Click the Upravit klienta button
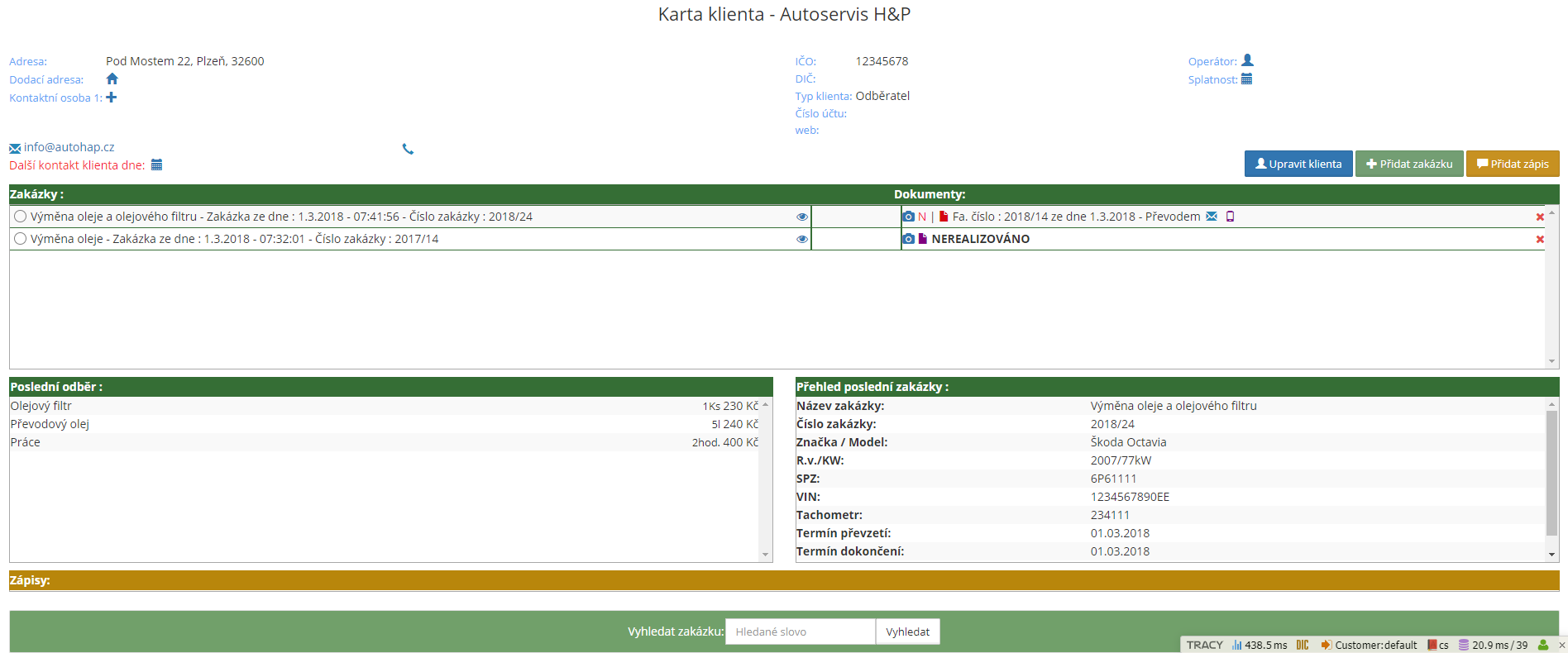Screen dimensions: 1568x653 (1298, 164)
